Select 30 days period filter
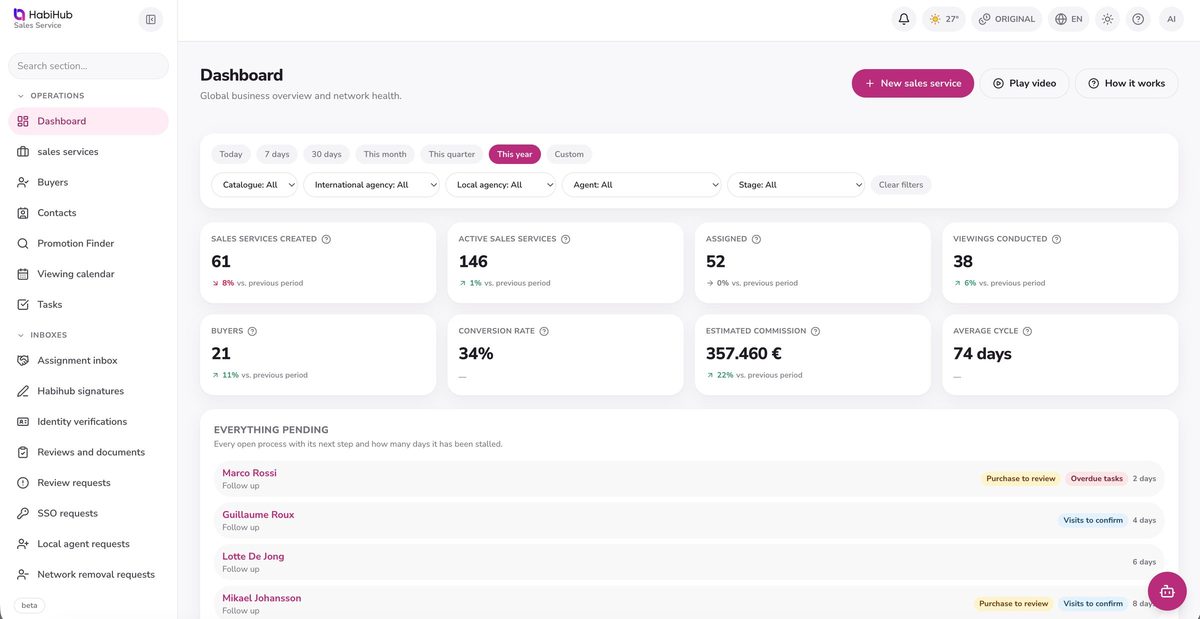 326,154
